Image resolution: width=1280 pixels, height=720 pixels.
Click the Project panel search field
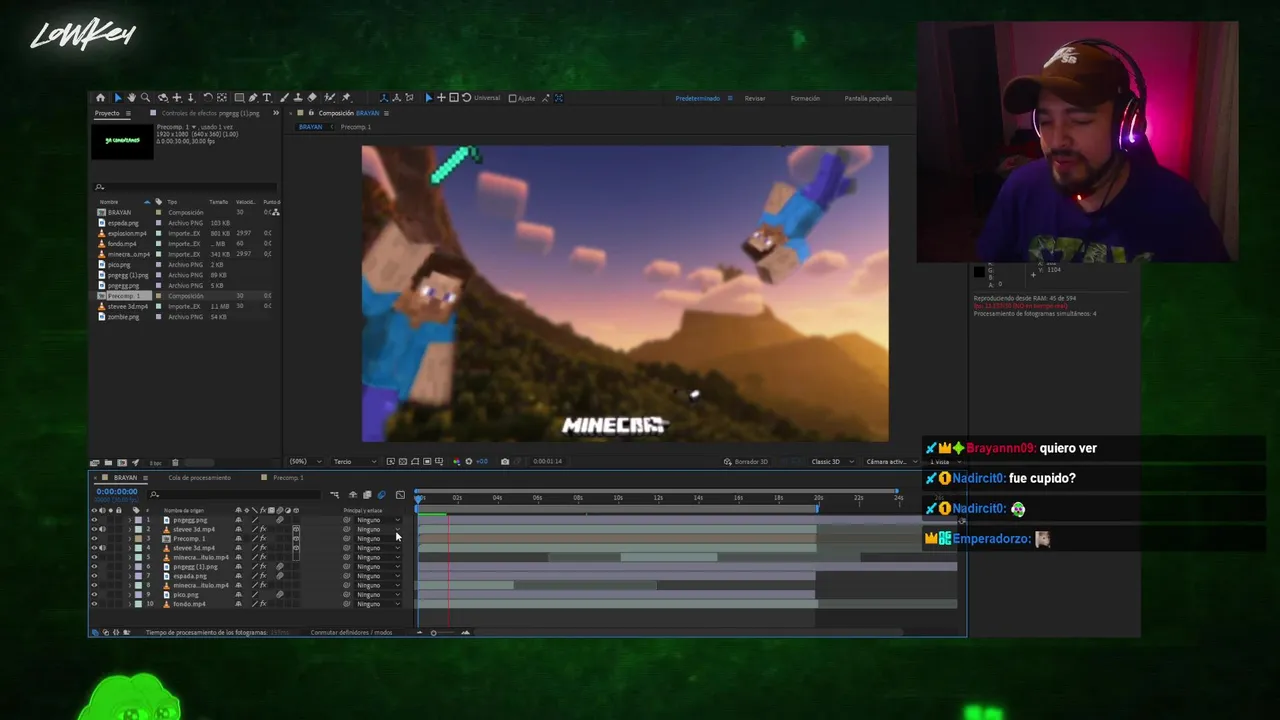186,187
